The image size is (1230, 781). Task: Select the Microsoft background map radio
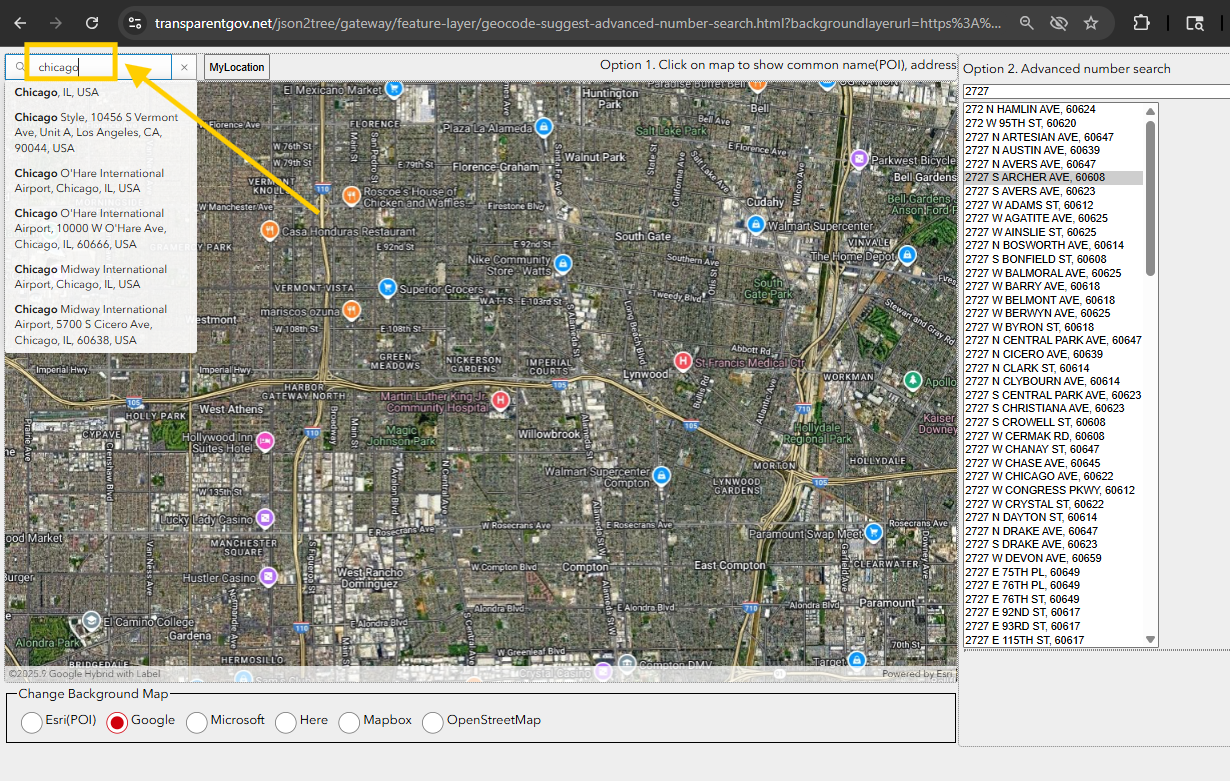(197, 722)
